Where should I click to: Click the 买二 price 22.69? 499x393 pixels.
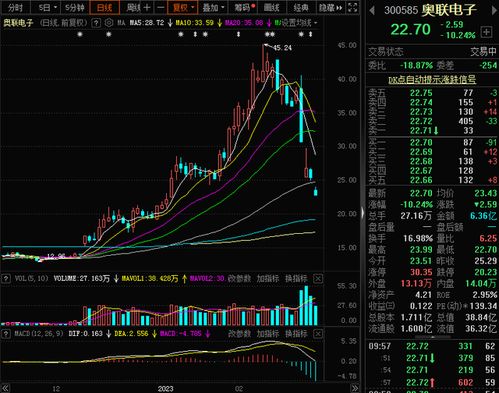pyautogui.click(x=421, y=152)
